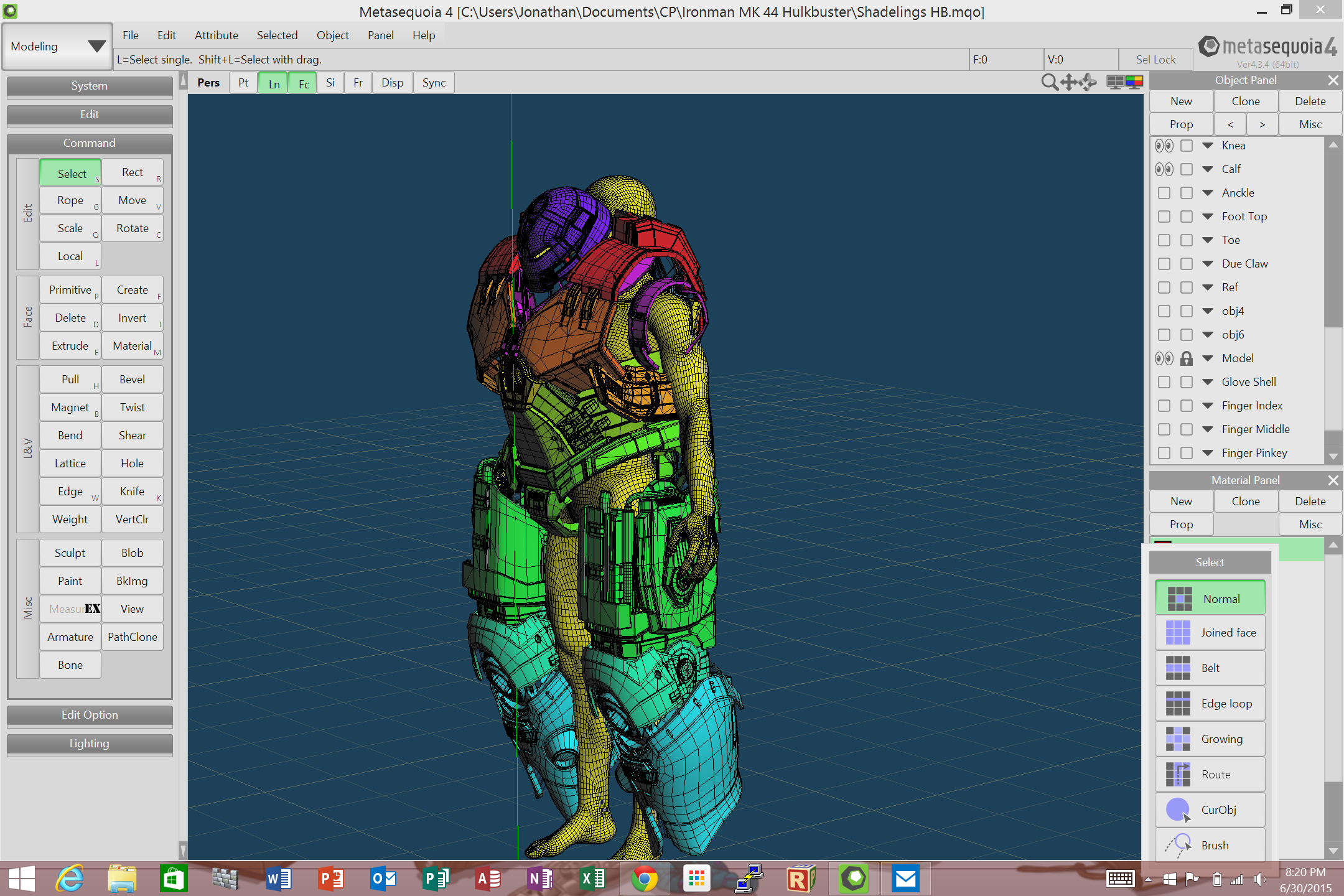Choose the Joined face selection mode

point(1210,633)
